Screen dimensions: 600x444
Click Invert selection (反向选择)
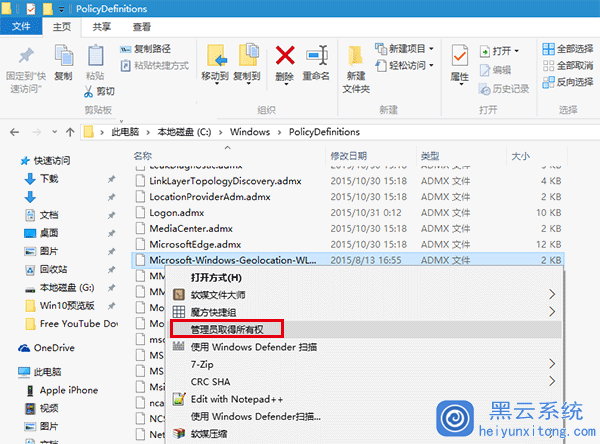pyautogui.click(x=568, y=82)
